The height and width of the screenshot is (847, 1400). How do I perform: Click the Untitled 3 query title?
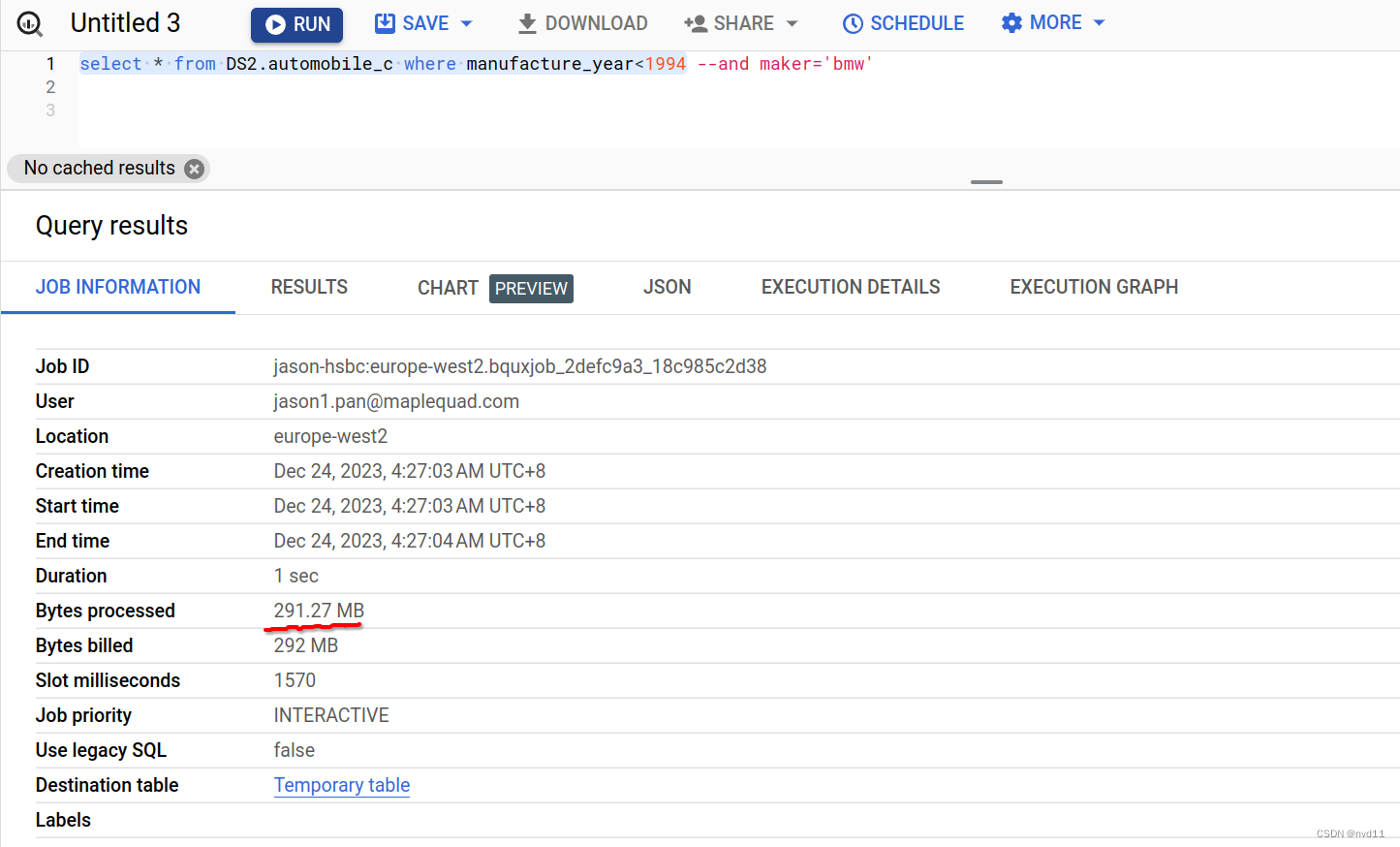[126, 23]
